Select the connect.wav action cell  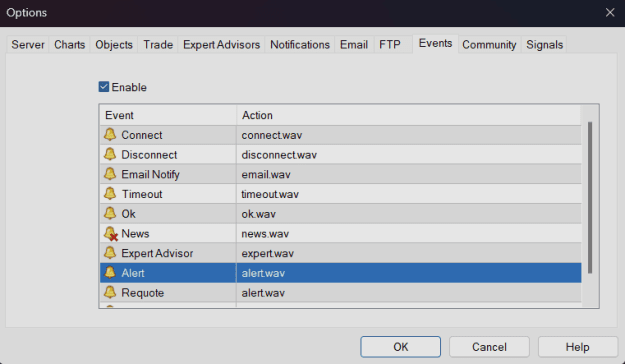[409, 135]
